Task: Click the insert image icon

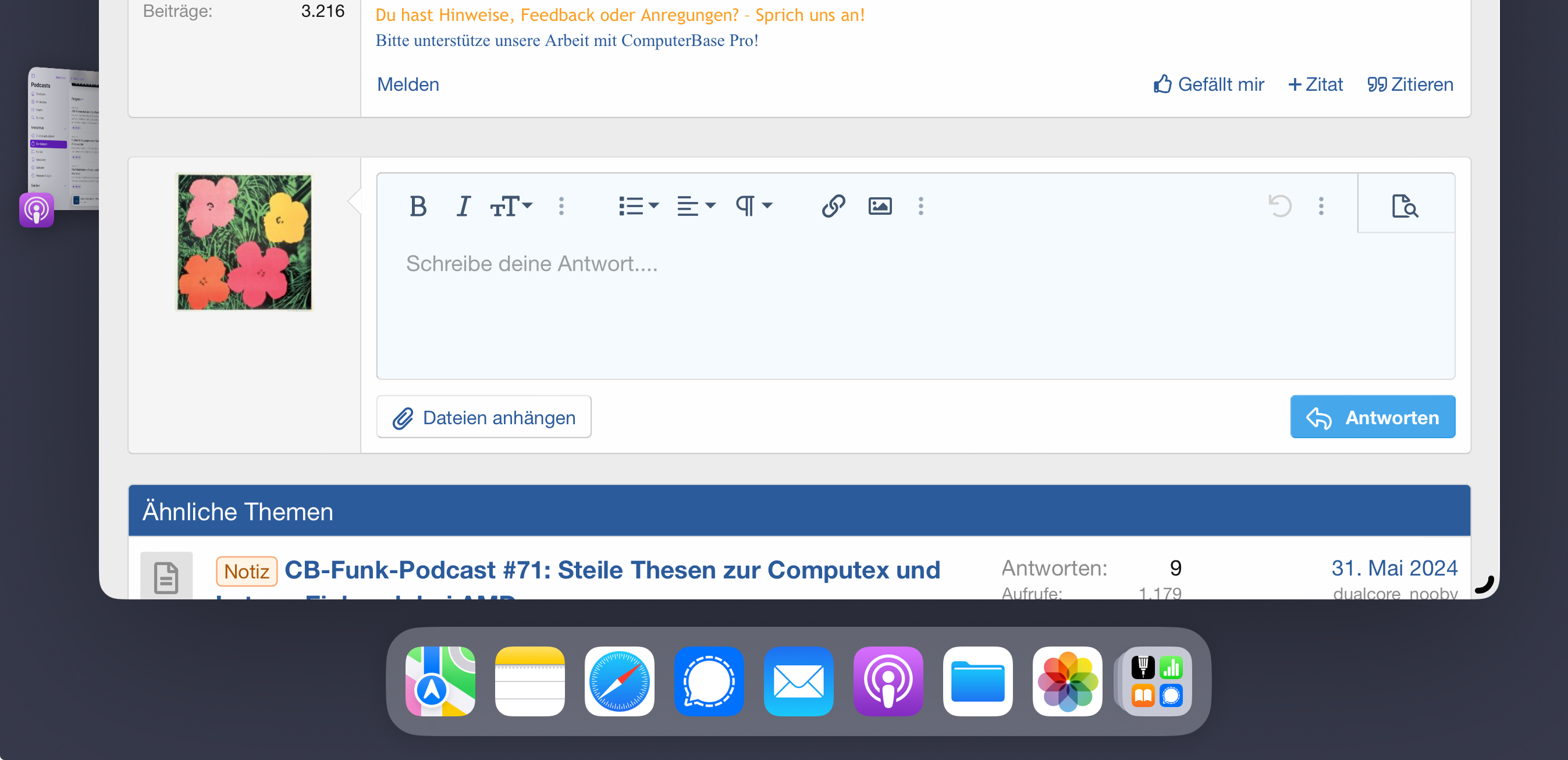Action: [x=880, y=207]
